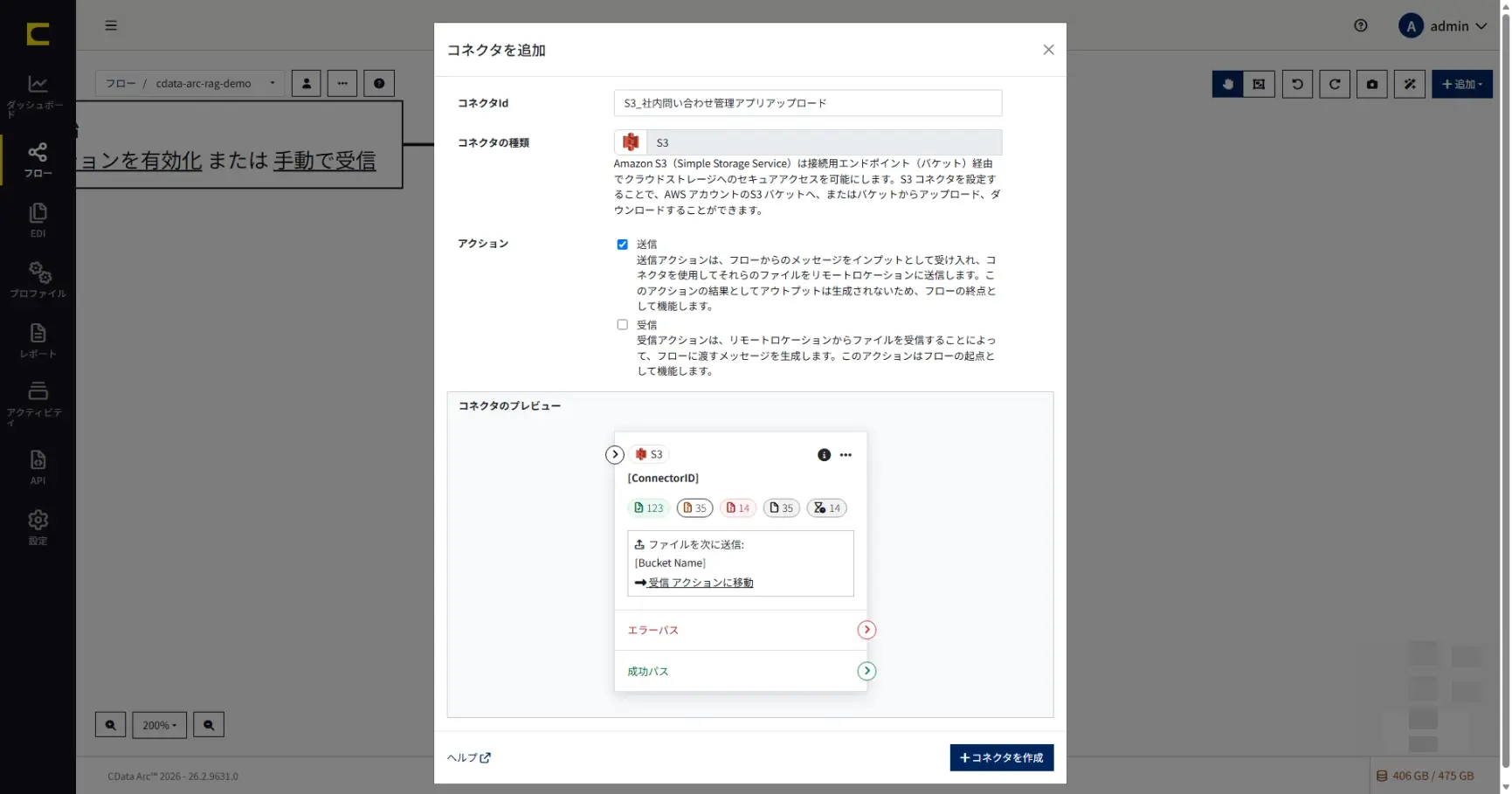Click the crossed-out 14 status badge
1512x794 pixels.
[x=826, y=507]
